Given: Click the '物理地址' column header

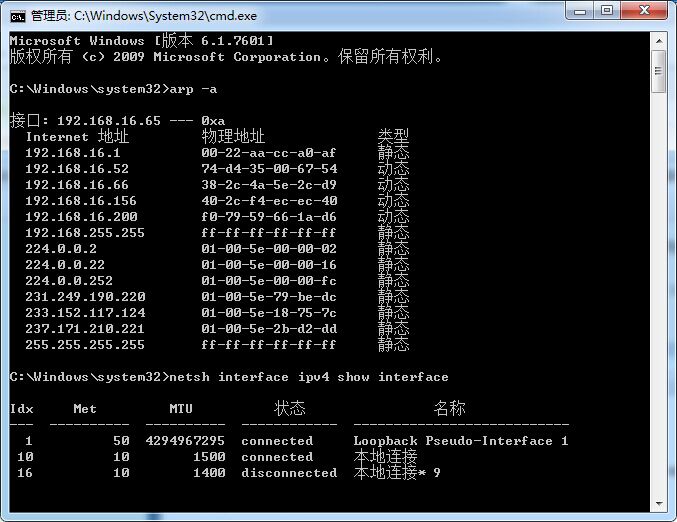Looking at the screenshot, I should (233, 136).
